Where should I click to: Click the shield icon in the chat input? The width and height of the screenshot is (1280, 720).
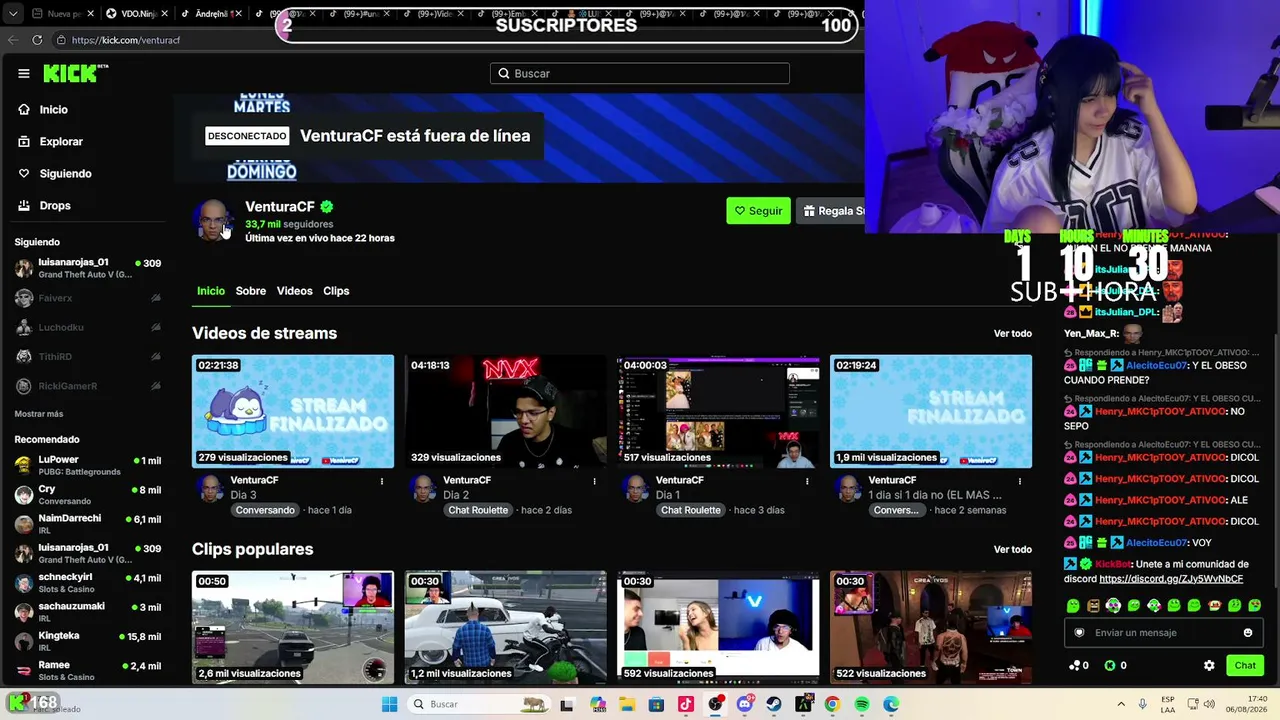tap(1079, 633)
